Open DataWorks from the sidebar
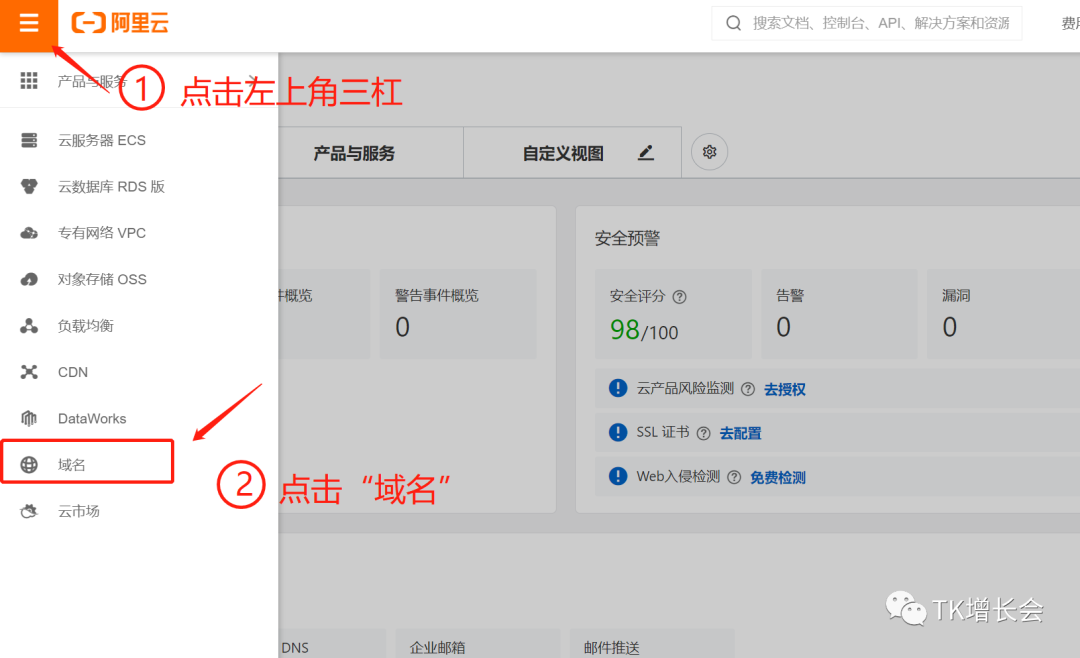This screenshot has width=1080, height=658. click(x=91, y=418)
